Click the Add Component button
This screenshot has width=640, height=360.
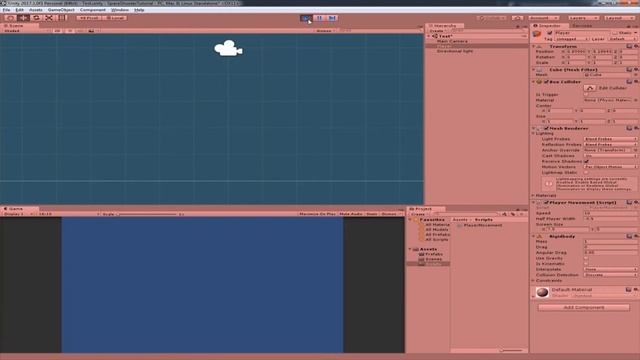584,307
